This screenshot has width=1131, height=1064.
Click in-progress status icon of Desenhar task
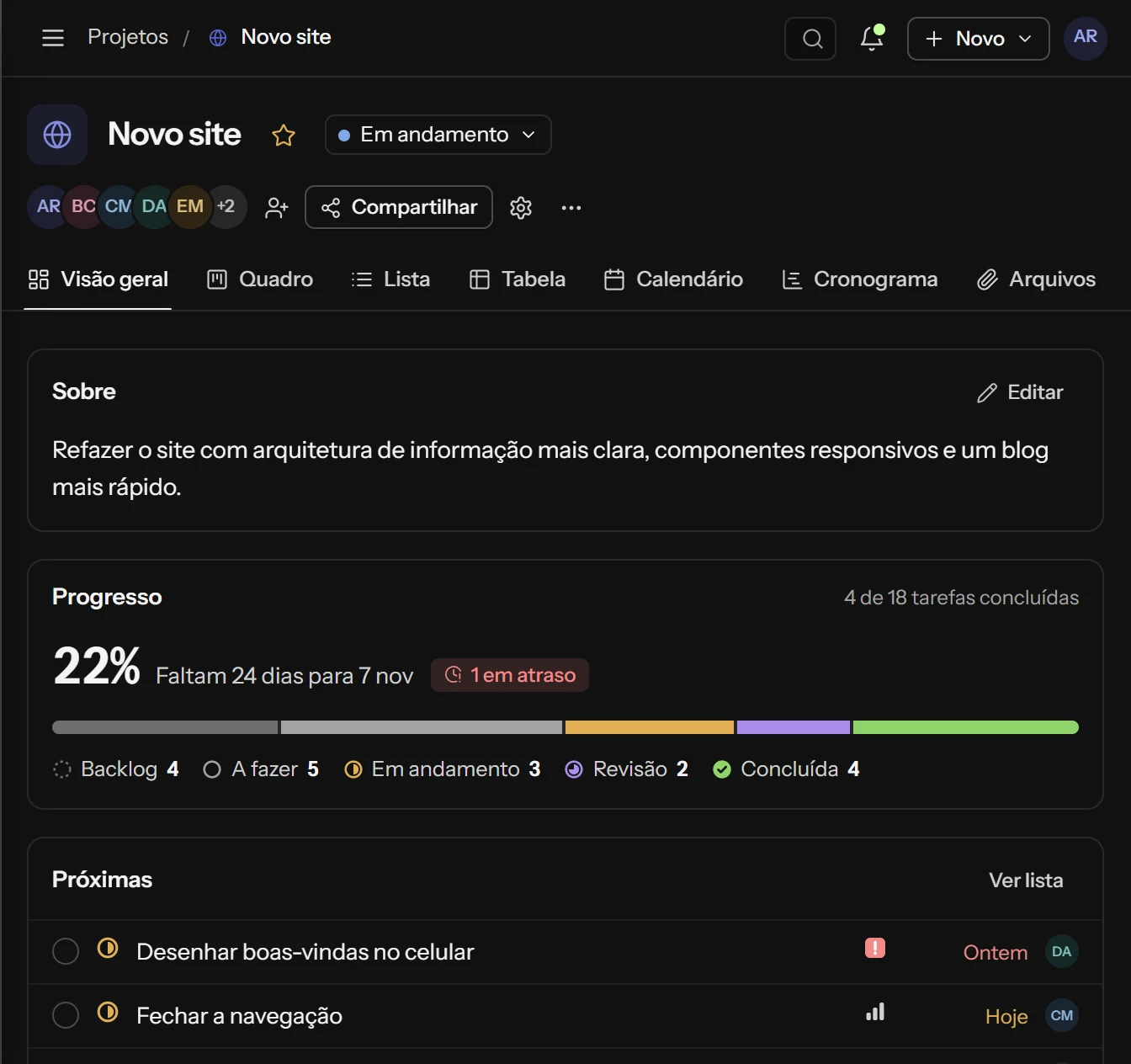(x=108, y=948)
